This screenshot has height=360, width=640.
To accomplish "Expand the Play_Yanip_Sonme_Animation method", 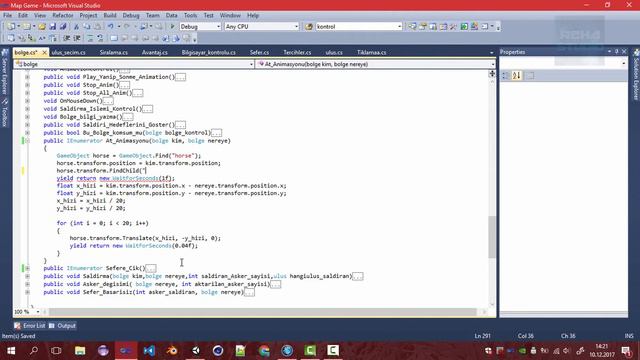I will click(x=27, y=77).
